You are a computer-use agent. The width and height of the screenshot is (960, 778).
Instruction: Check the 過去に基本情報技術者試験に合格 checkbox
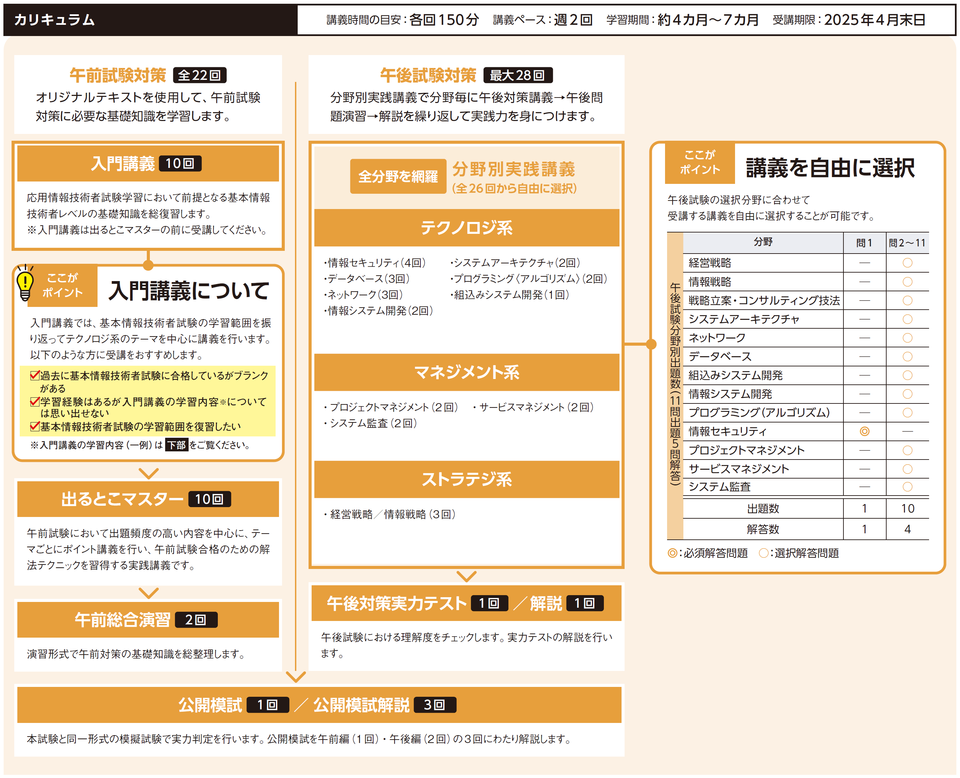pyautogui.click(x=34, y=375)
